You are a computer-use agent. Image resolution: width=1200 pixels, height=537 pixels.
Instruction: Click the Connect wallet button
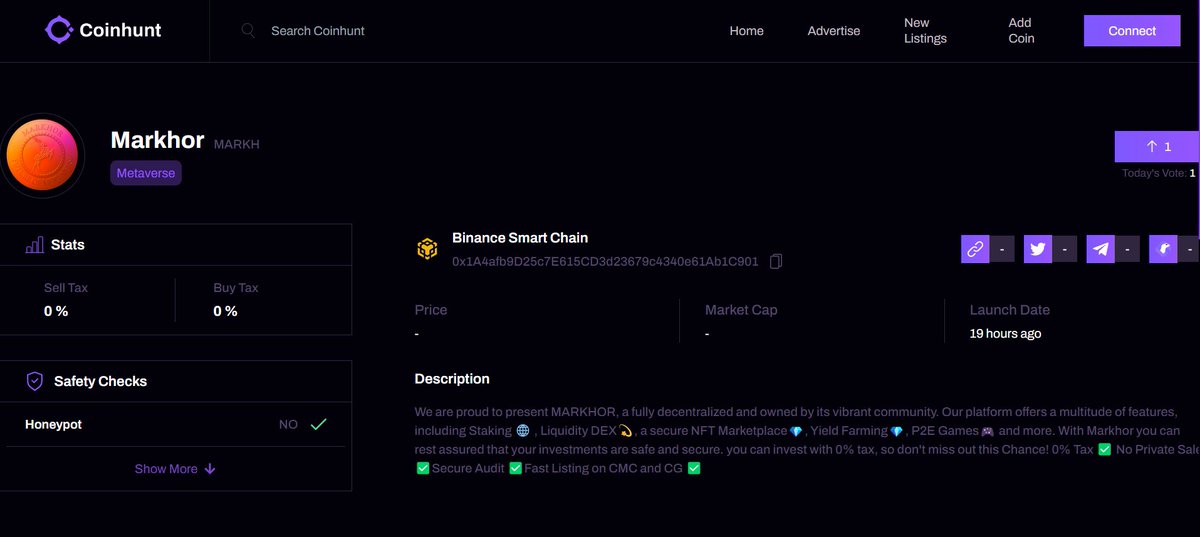click(x=1132, y=31)
